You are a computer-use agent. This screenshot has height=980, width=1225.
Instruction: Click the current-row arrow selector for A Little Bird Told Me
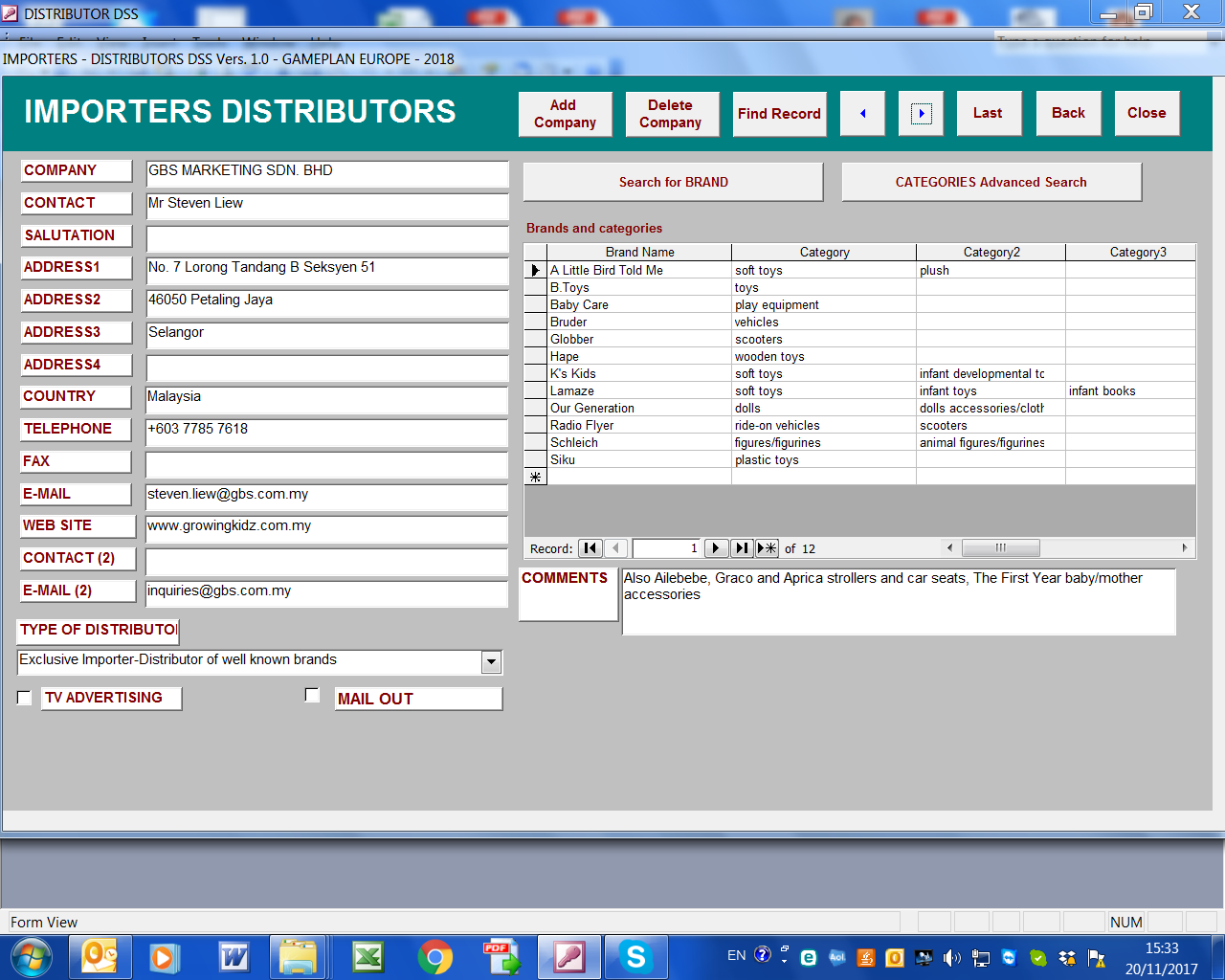[535, 270]
